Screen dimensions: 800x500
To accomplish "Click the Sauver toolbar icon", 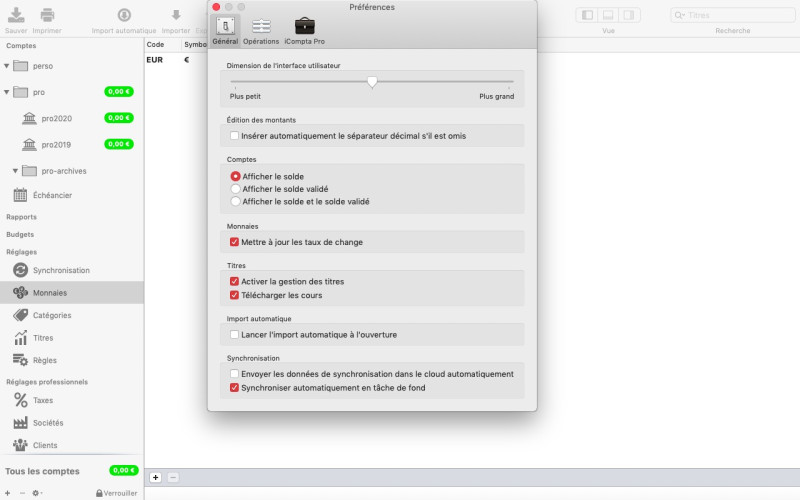I will tap(16, 16).
